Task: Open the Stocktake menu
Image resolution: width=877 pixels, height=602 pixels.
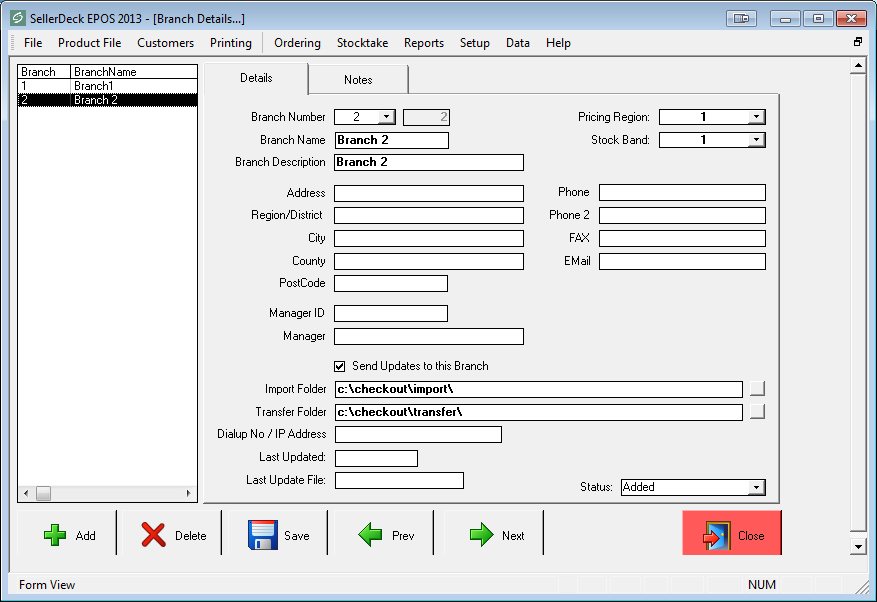Action: click(x=362, y=43)
